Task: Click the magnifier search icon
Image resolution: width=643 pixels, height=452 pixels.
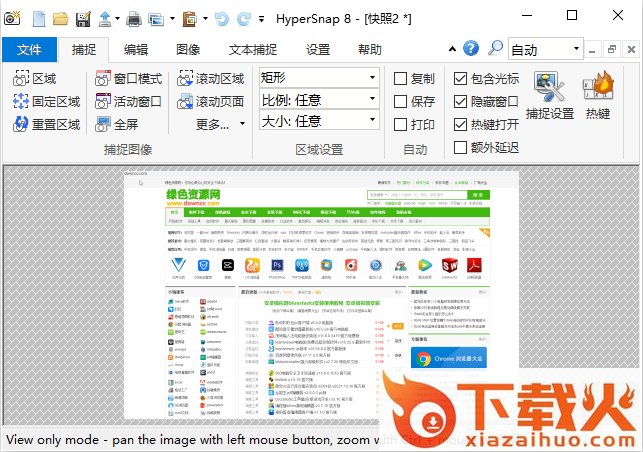Action: coord(495,48)
